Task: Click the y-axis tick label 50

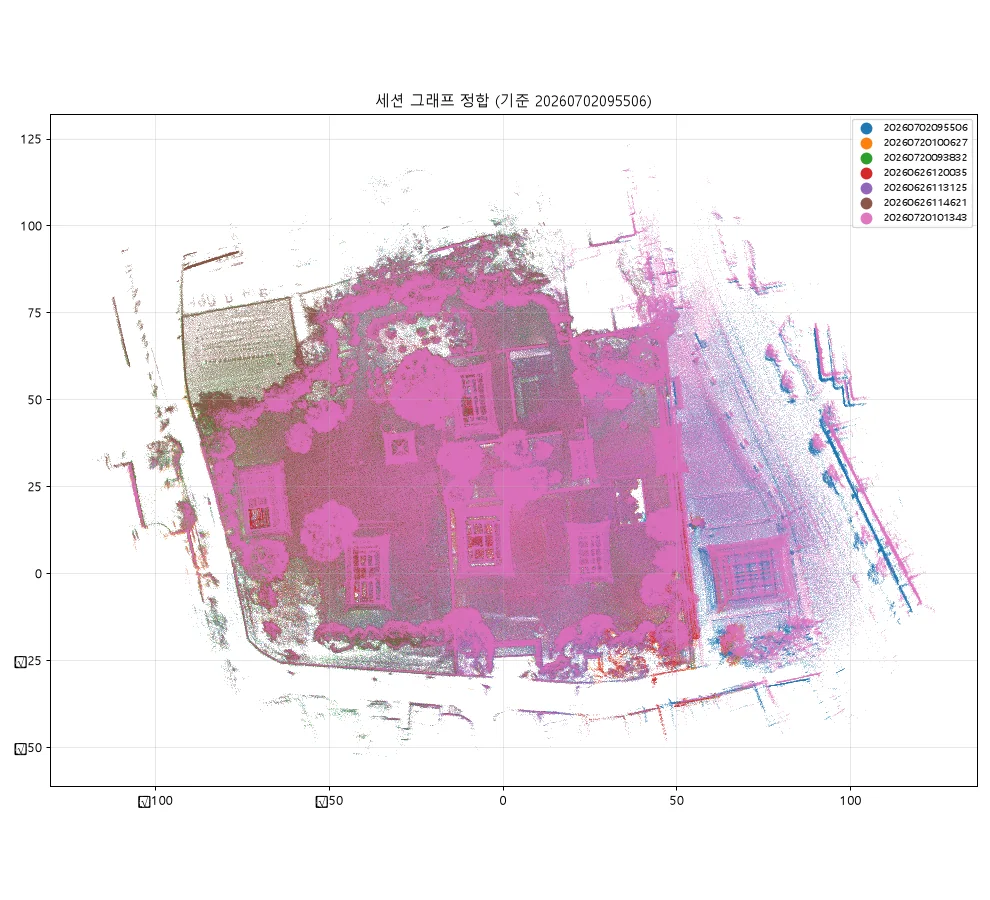Action: coord(35,400)
